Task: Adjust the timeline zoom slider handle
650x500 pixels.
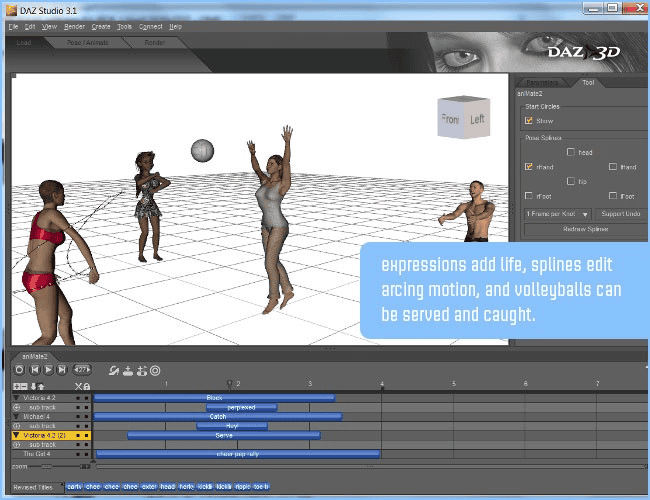Action: point(46,466)
